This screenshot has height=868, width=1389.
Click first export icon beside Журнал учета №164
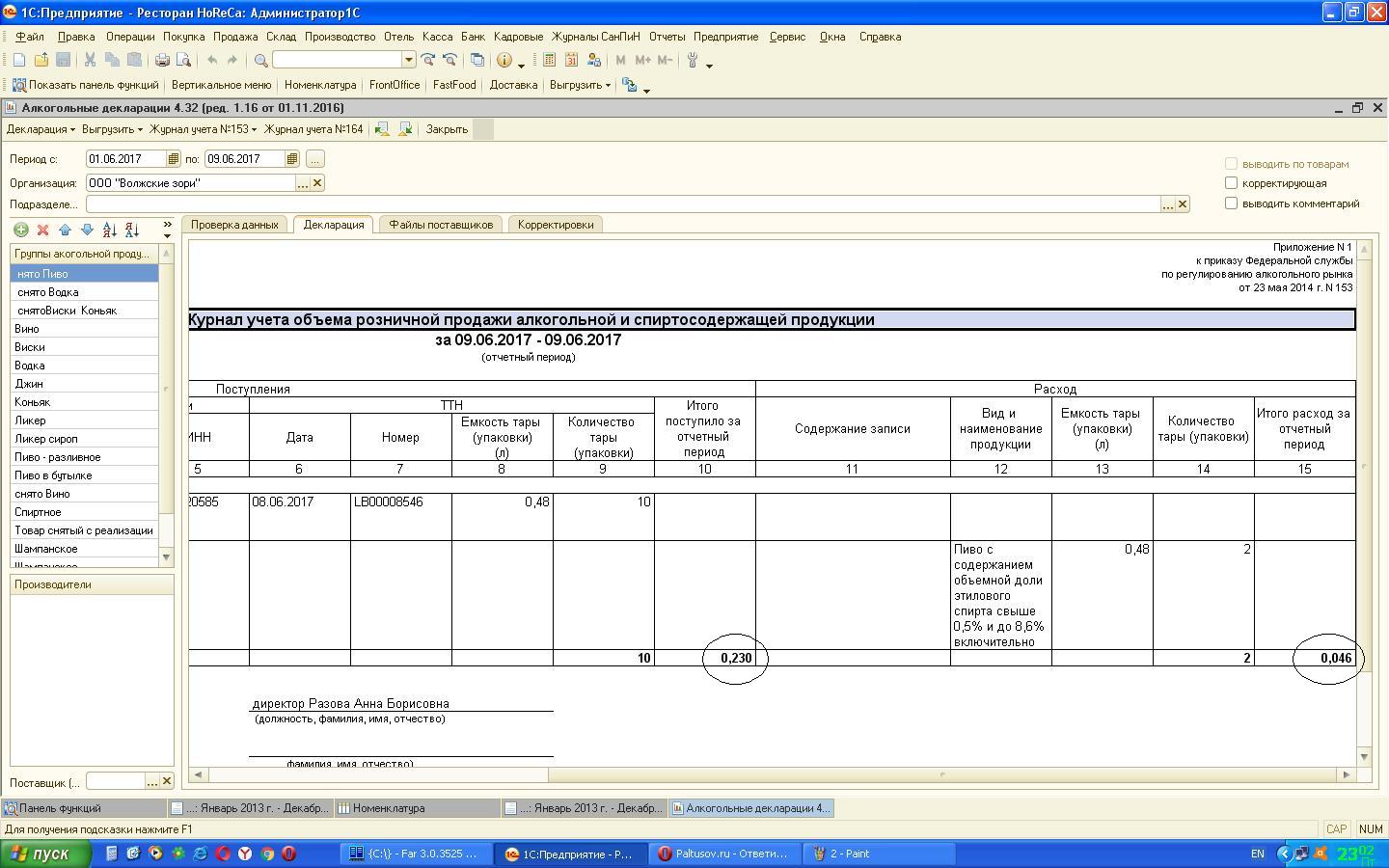coord(382,128)
